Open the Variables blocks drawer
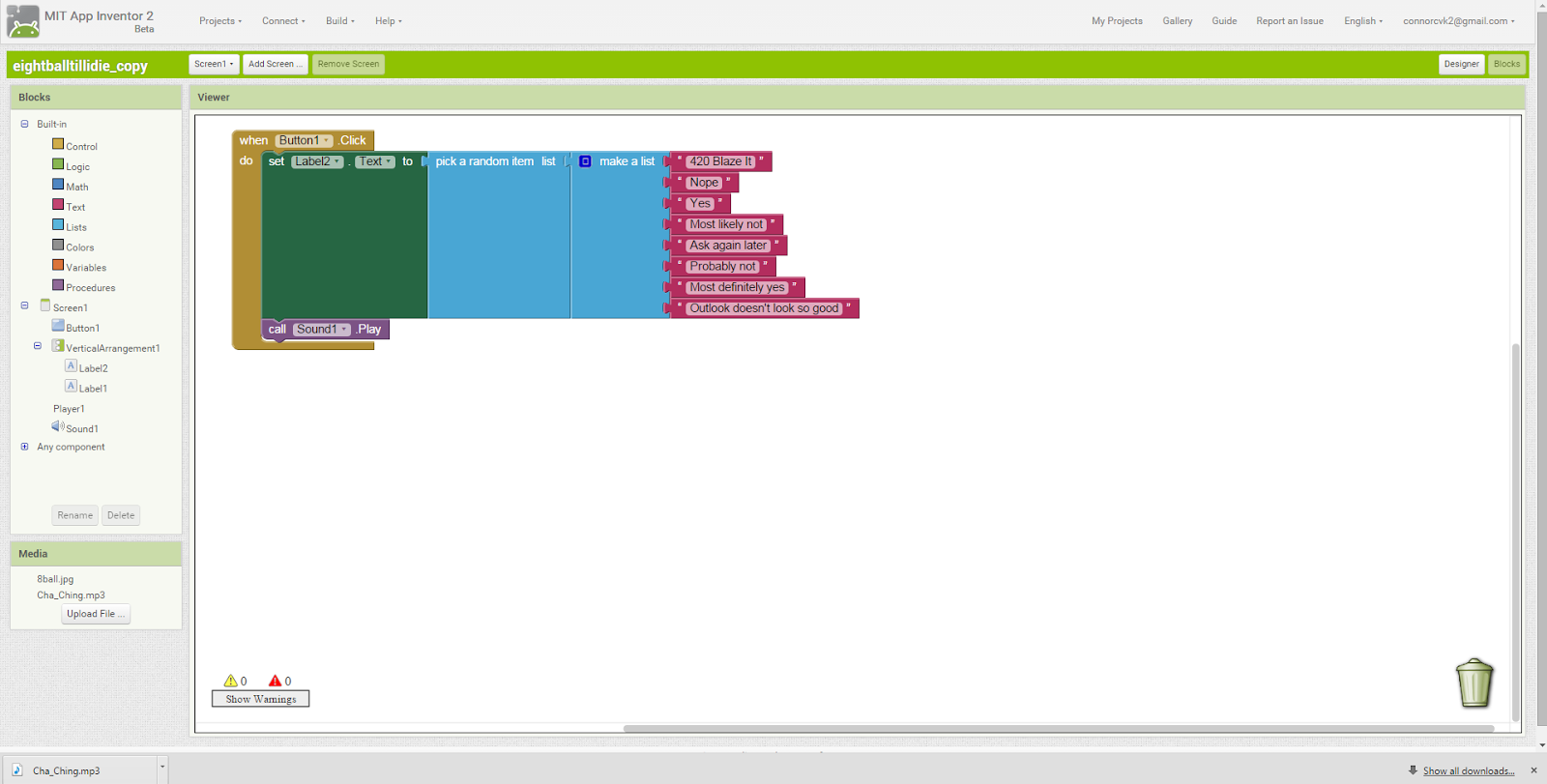Viewport: 1547px width, 784px height. coord(86,268)
